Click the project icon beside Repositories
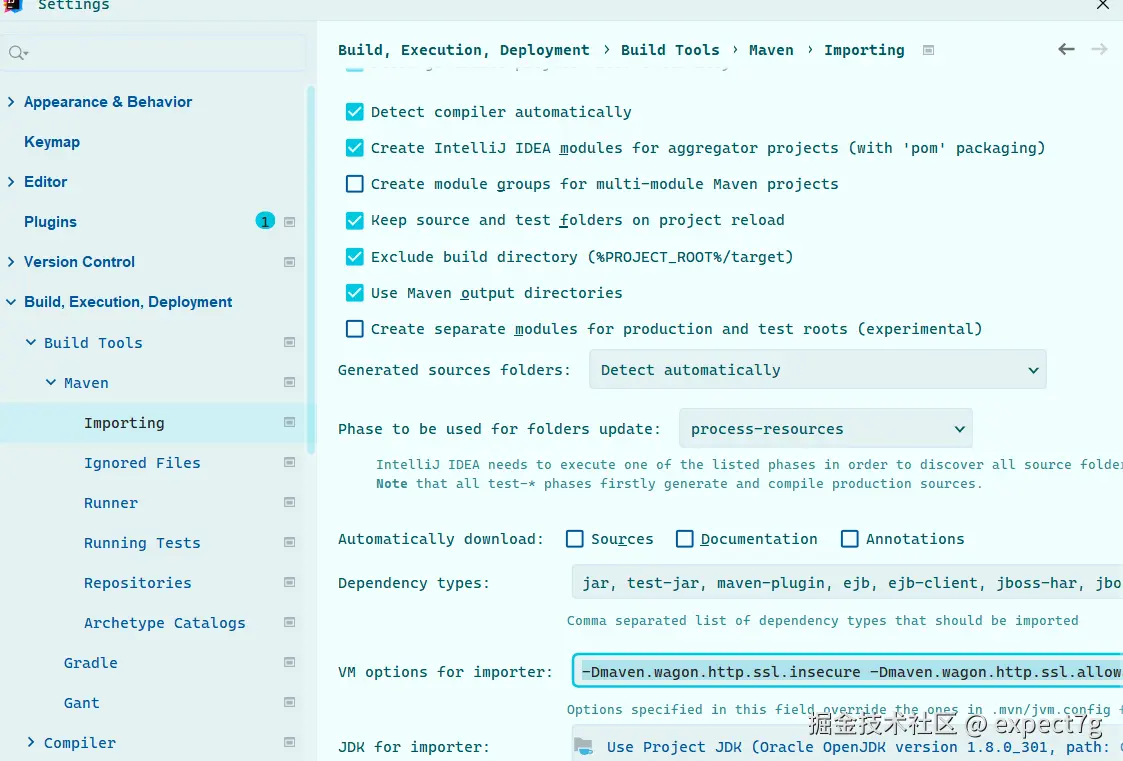Image resolution: width=1123 pixels, height=761 pixels. (289, 583)
